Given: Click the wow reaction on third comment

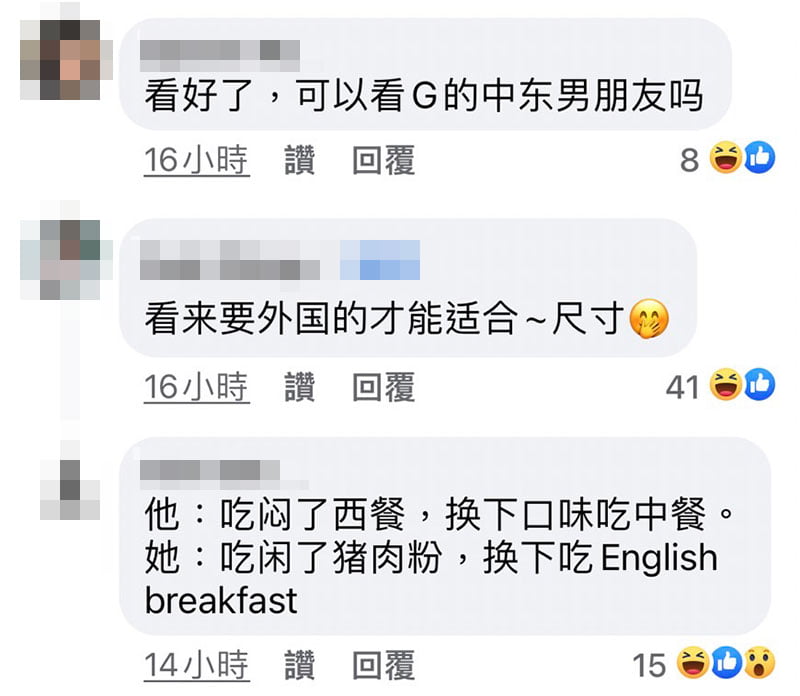Looking at the screenshot, I should (760, 663).
